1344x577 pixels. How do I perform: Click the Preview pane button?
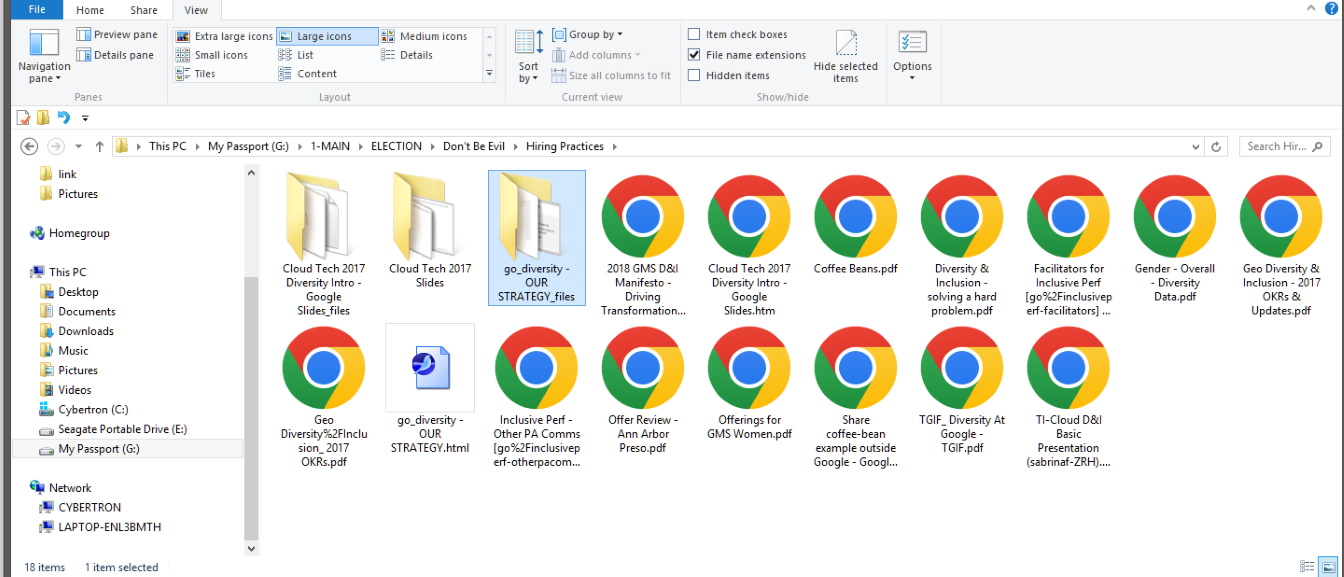tap(116, 35)
